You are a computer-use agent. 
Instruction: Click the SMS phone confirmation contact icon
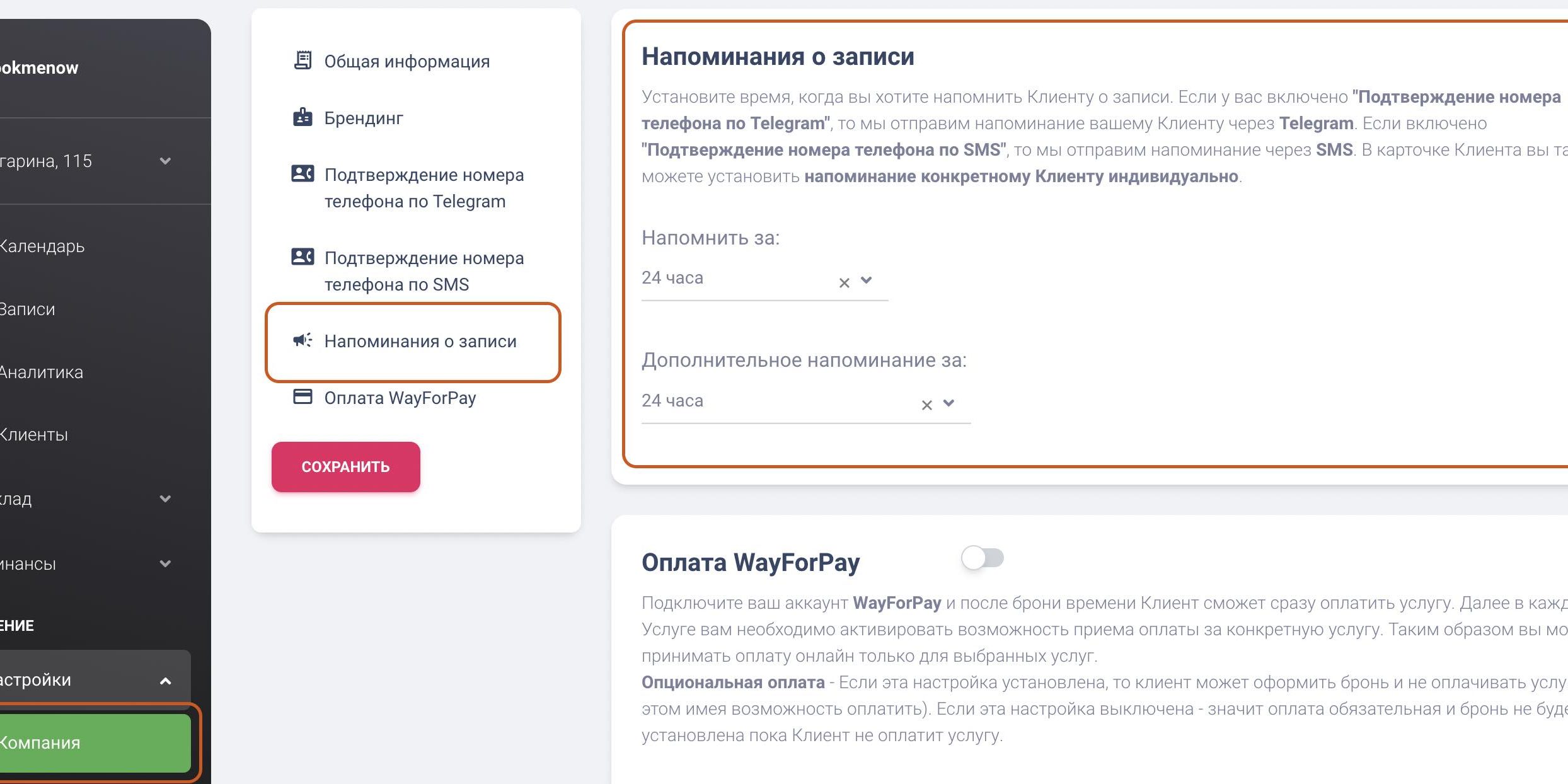[x=303, y=257]
